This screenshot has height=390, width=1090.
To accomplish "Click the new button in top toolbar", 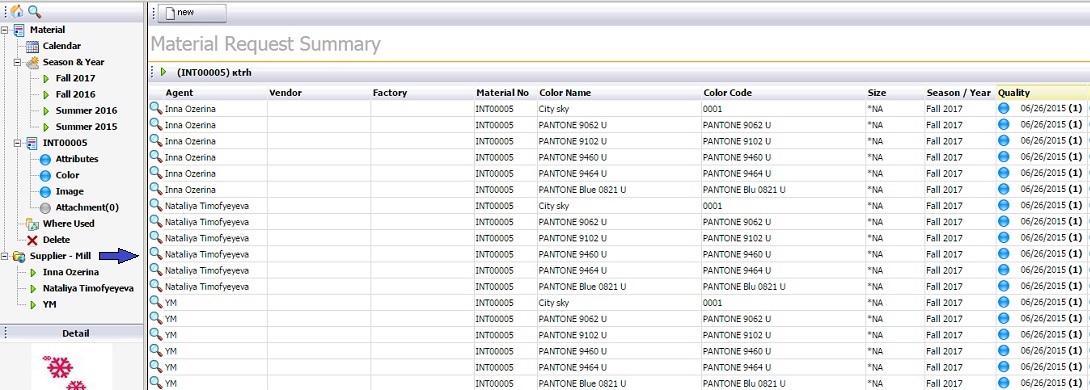I will coord(192,13).
